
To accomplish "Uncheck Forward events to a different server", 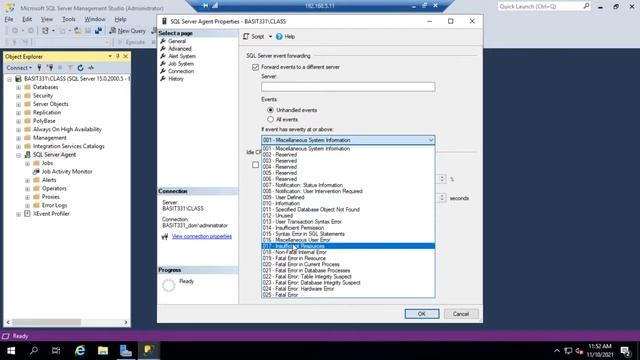I will click(x=256, y=67).
